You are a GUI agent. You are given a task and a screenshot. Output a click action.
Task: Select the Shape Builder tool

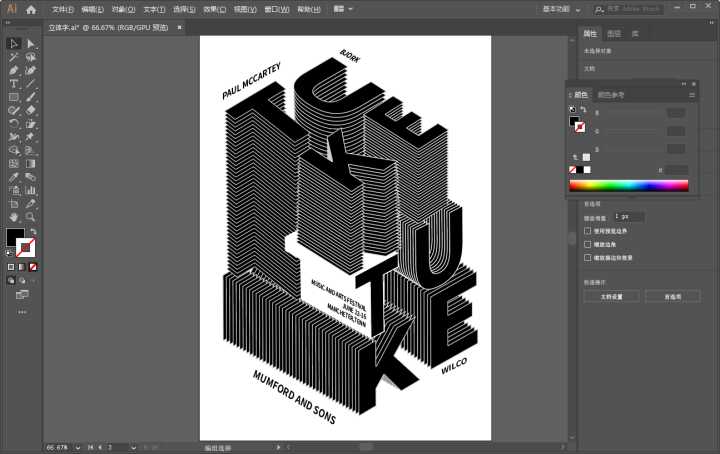coord(14,150)
